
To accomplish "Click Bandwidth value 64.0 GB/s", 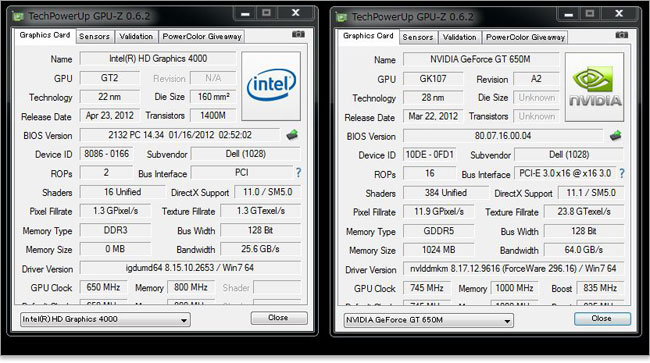I will [584, 250].
